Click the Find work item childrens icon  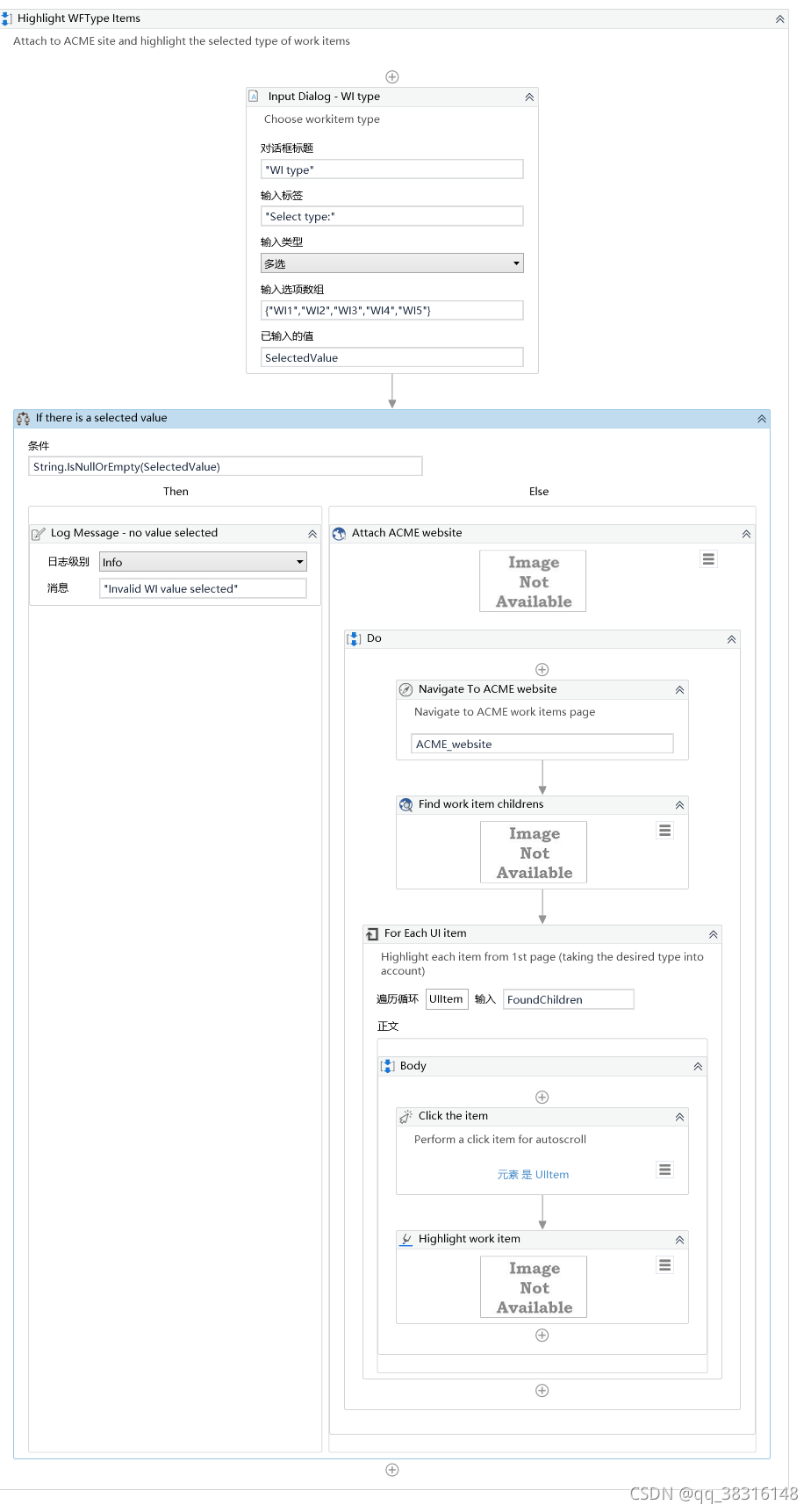pos(405,805)
